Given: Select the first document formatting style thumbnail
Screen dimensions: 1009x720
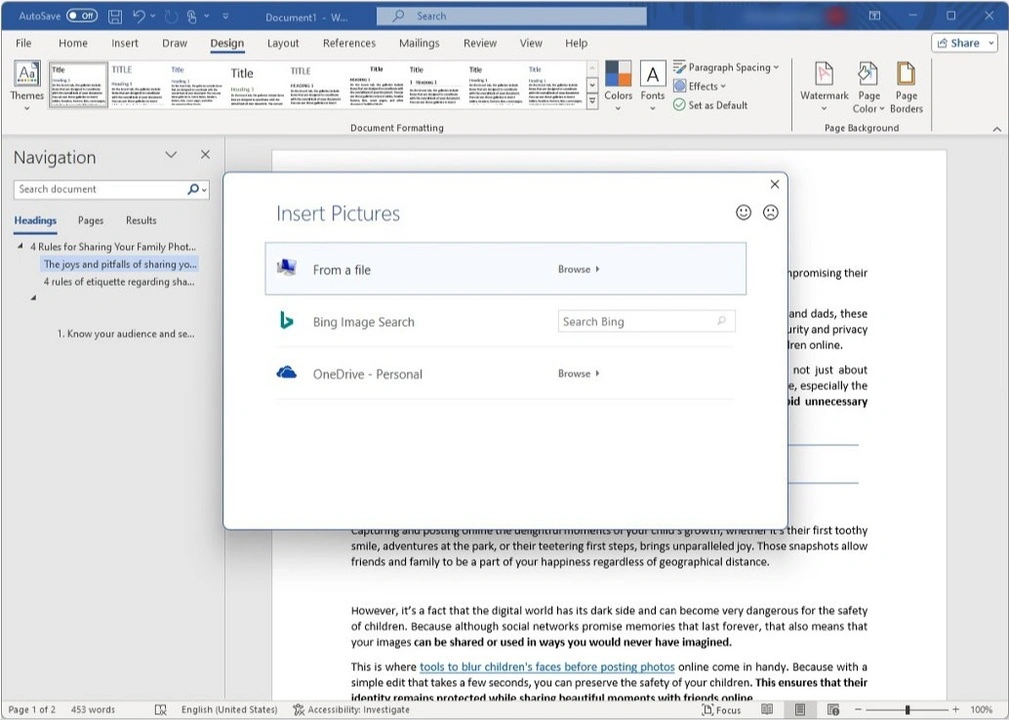Looking at the screenshot, I should (x=78, y=84).
